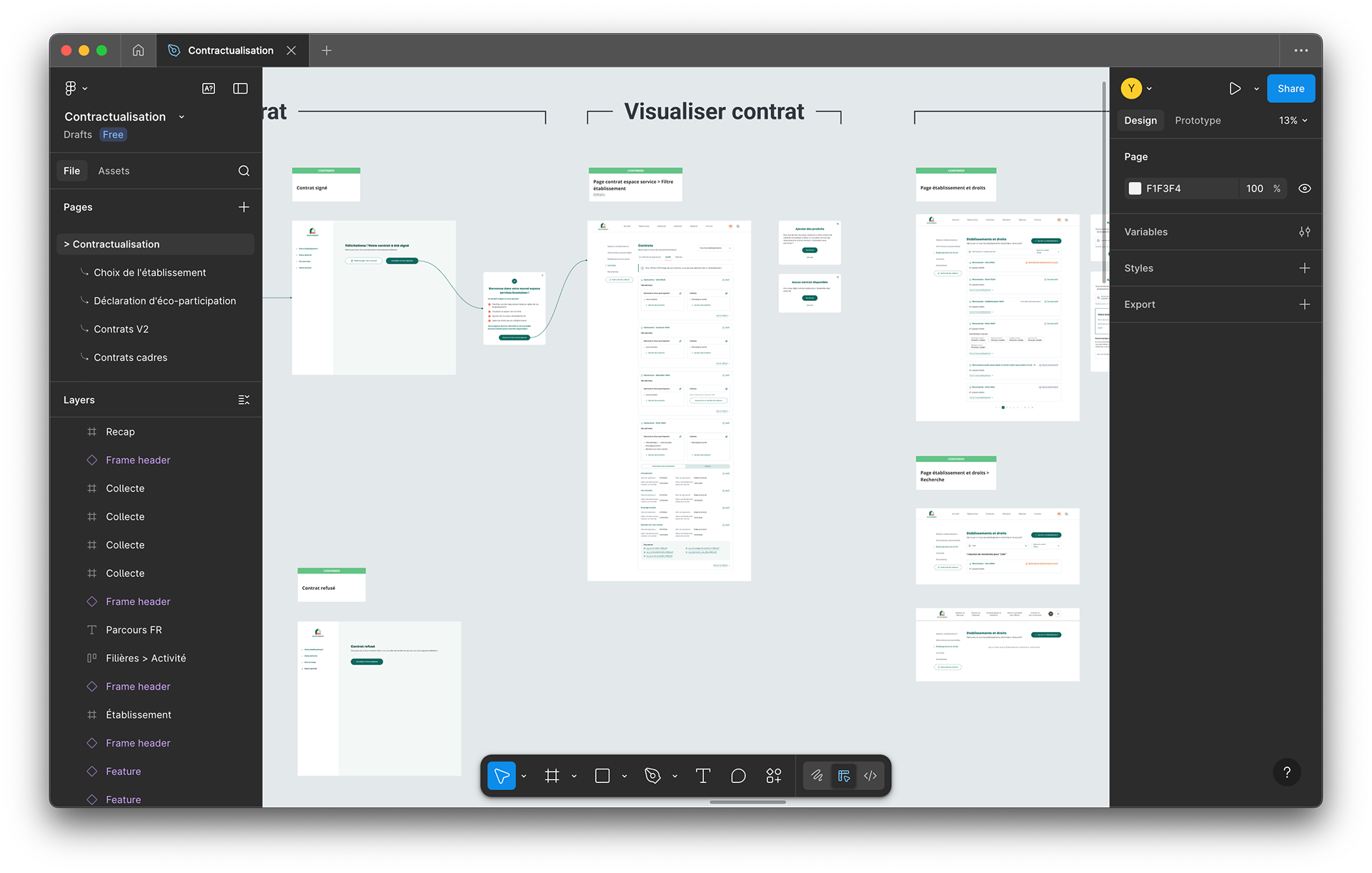Select the Contrats V2 page
1372x873 pixels.
tap(121, 330)
